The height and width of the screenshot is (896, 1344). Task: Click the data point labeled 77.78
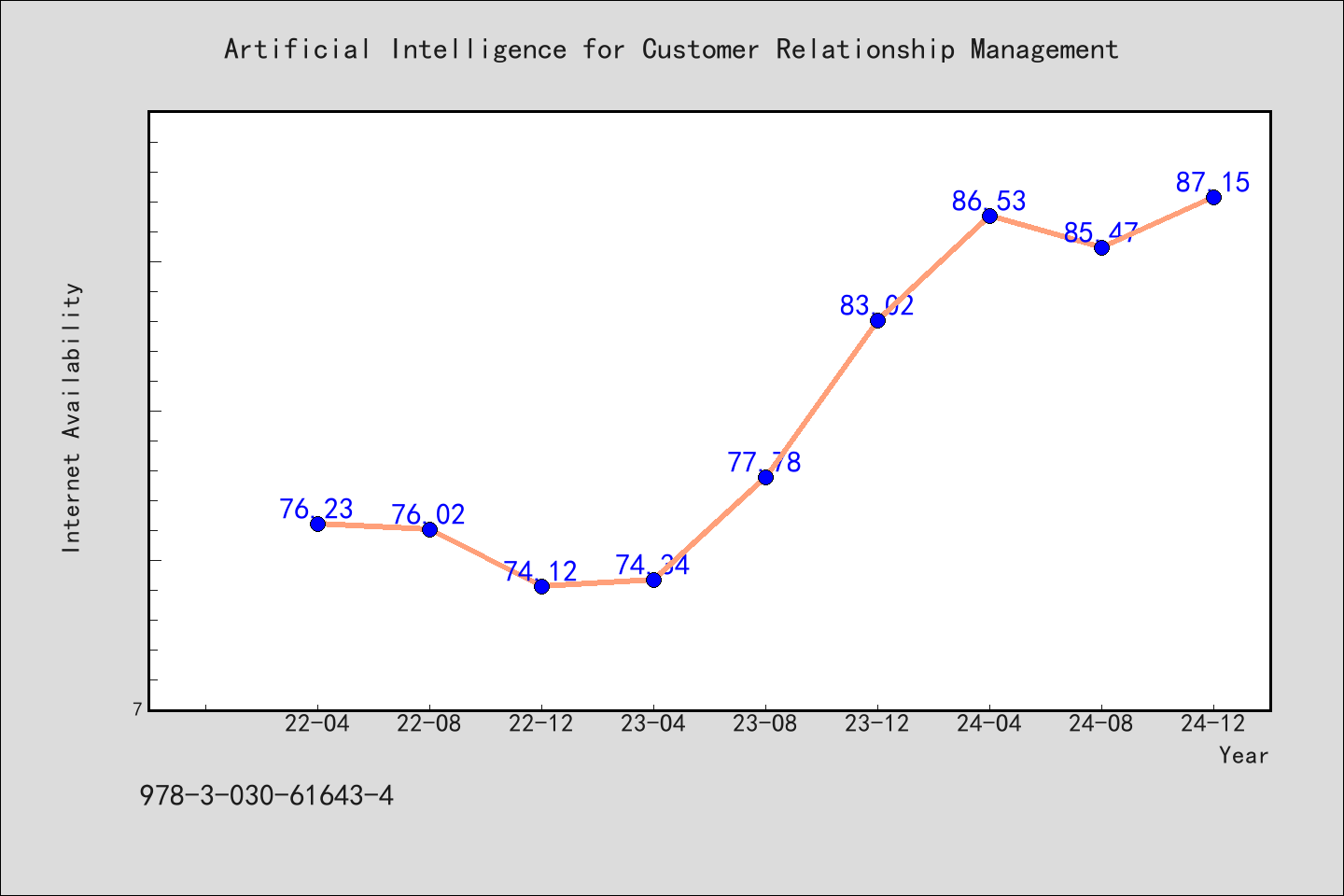765,477
